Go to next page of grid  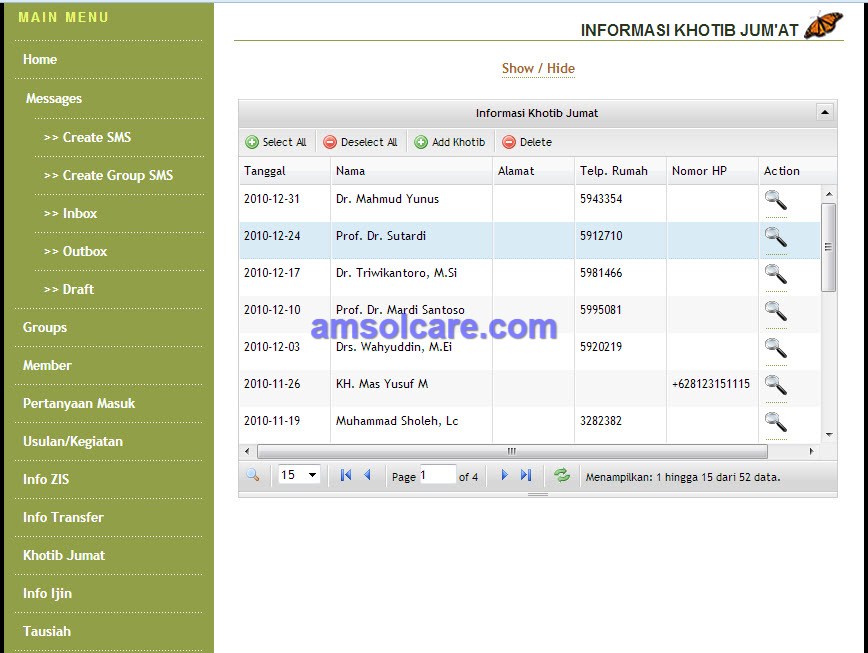pos(504,475)
